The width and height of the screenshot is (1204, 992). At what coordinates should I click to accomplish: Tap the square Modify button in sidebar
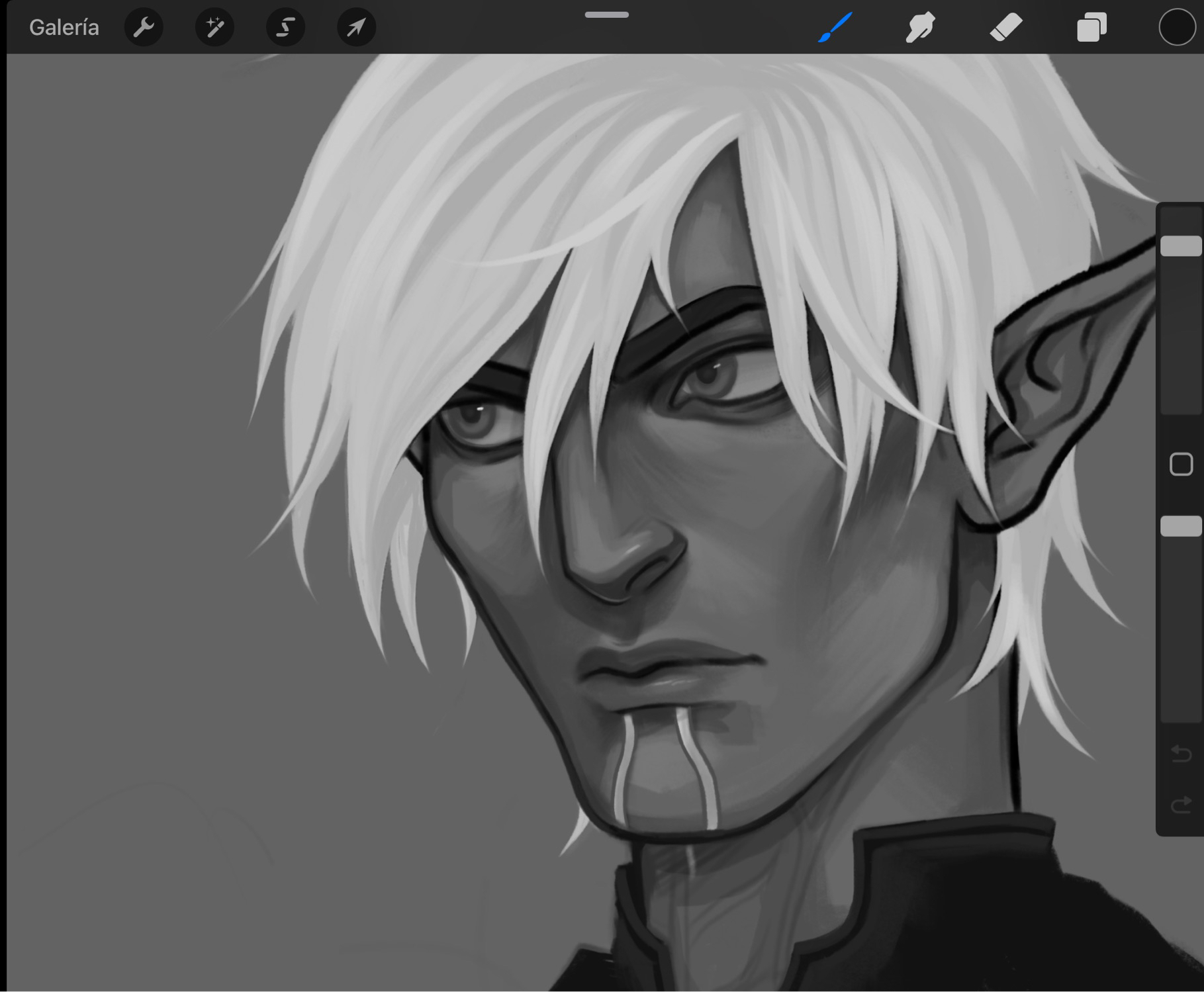(x=1181, y=465)
